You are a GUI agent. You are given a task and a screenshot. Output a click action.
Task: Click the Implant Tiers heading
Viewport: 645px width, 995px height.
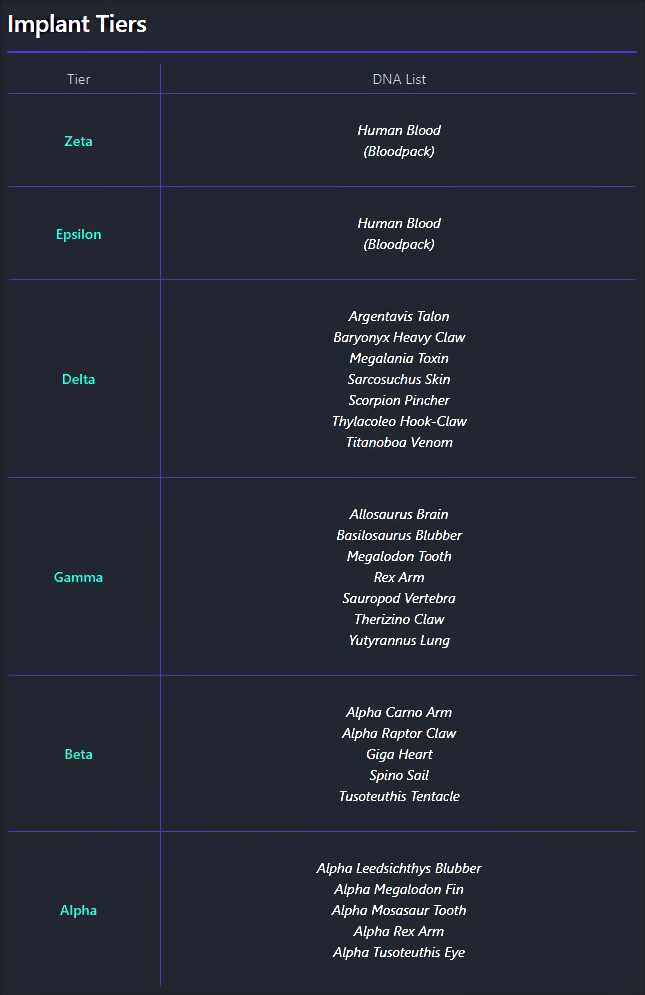click(x=77, y=24)
